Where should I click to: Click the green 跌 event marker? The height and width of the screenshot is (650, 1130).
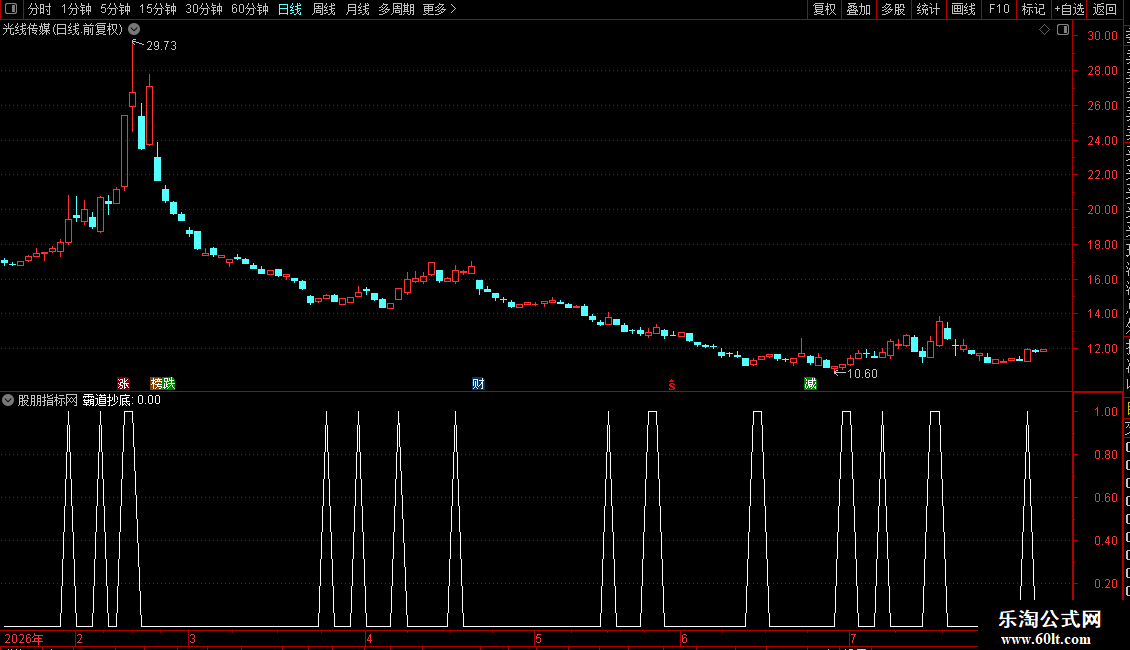(x=169, y=383)
